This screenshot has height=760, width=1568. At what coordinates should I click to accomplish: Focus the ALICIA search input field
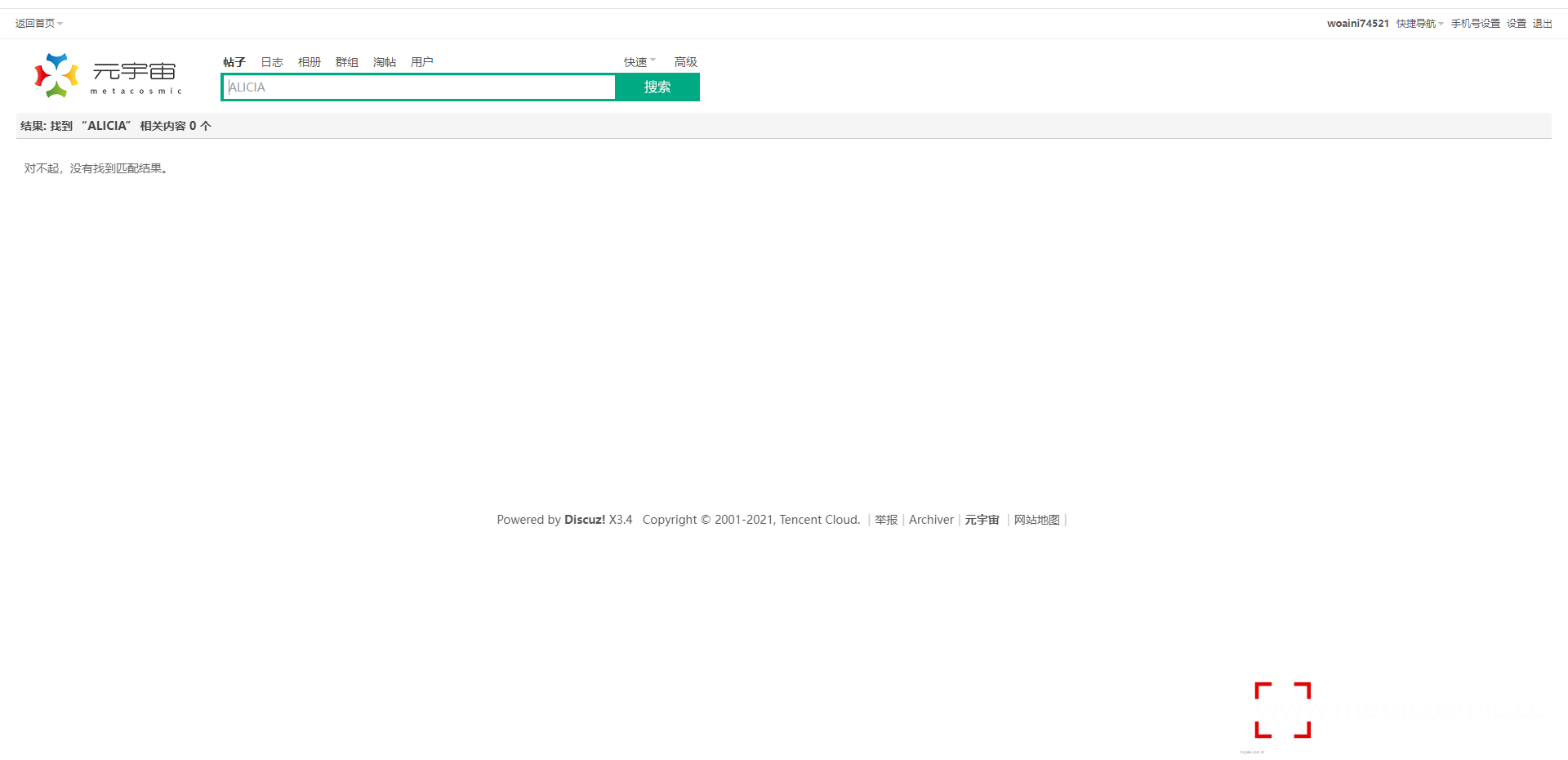pos(419,87)
